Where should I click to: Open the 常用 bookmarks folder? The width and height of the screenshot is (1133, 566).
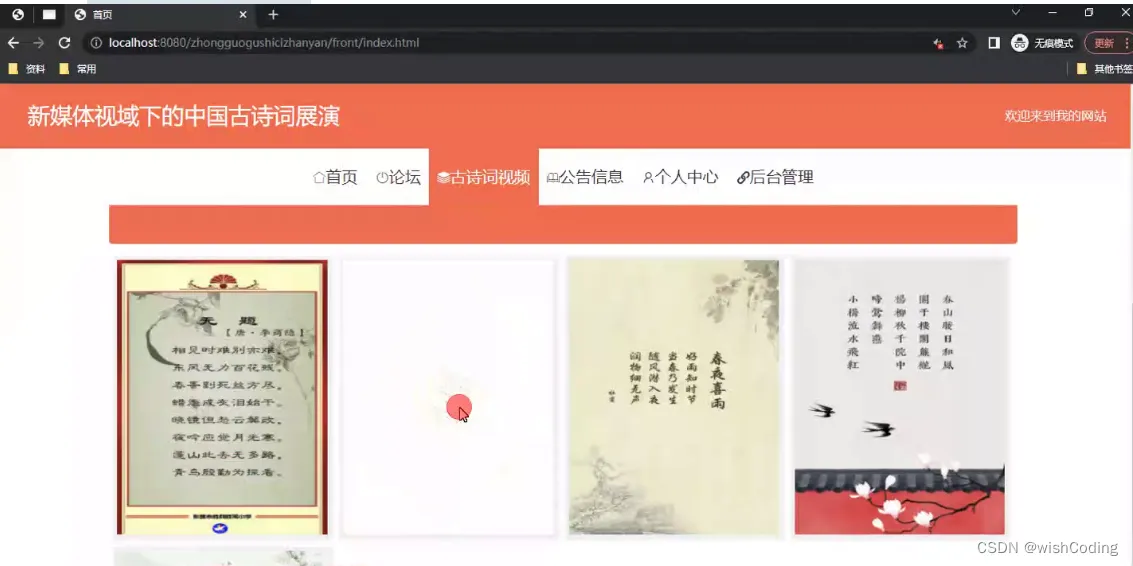(77, 69)
